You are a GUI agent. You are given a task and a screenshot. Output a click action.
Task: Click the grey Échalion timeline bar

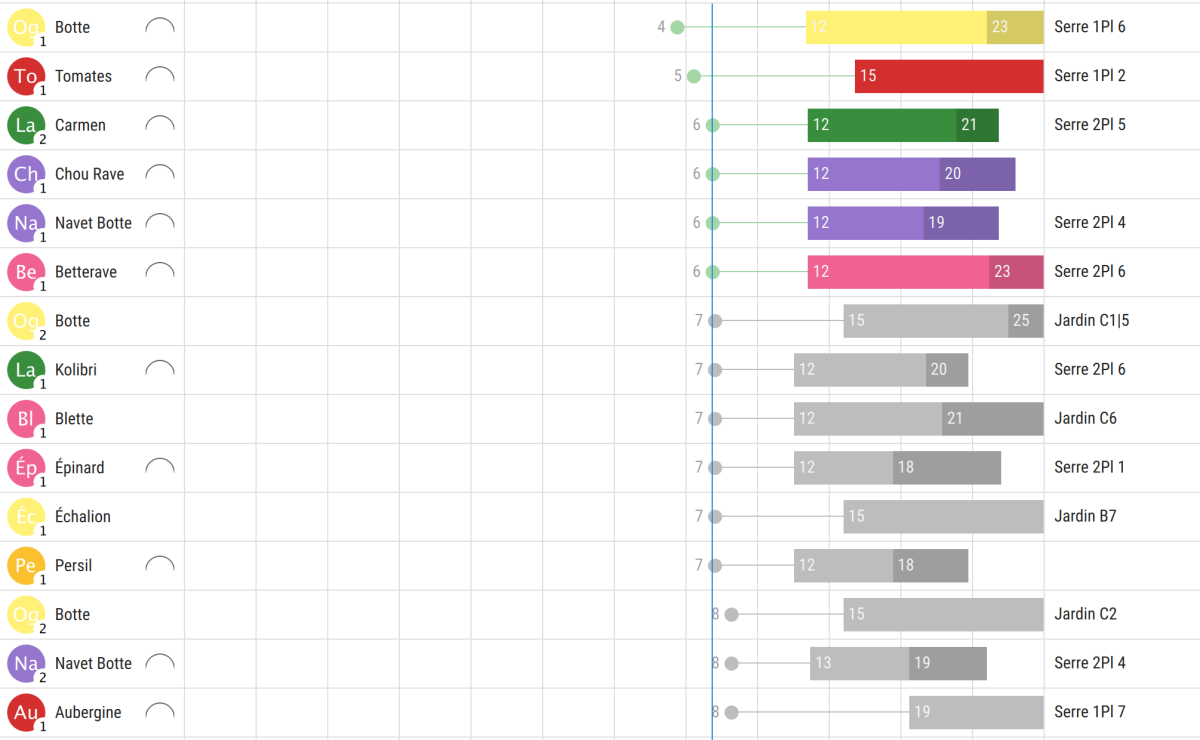[942, 517]
